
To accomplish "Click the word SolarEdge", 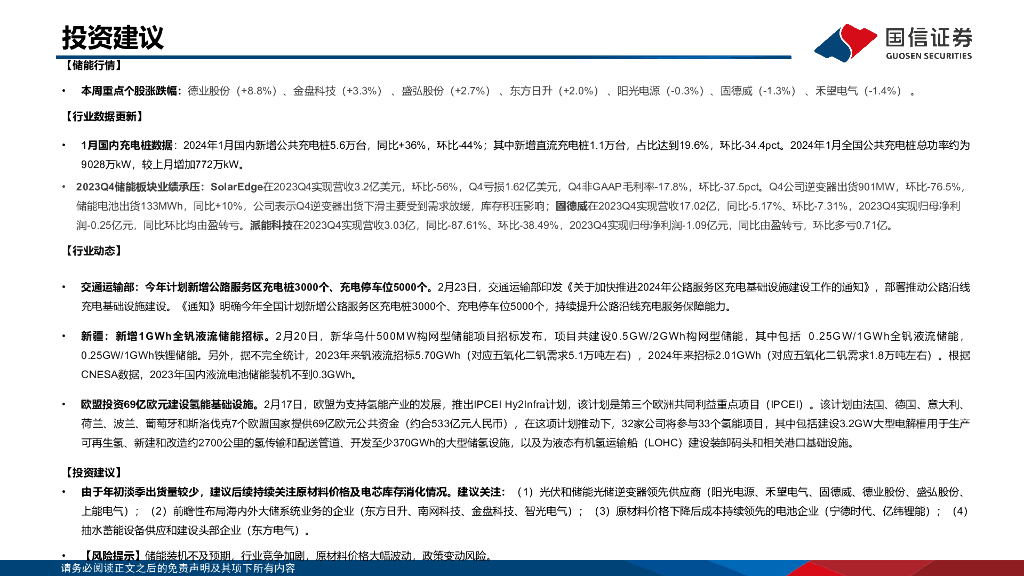I will coord(236,187).
